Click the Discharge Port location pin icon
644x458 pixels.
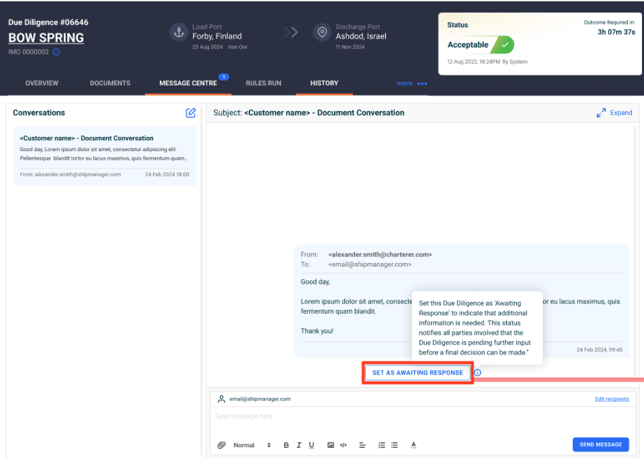coord(322,32)
